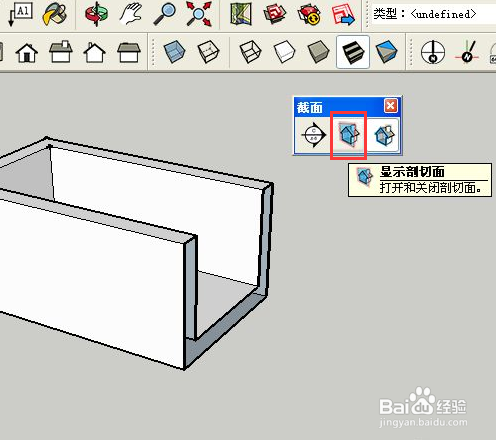496x440 pixels.
Task: Select Shaded with Textures style
Action: 353,52
